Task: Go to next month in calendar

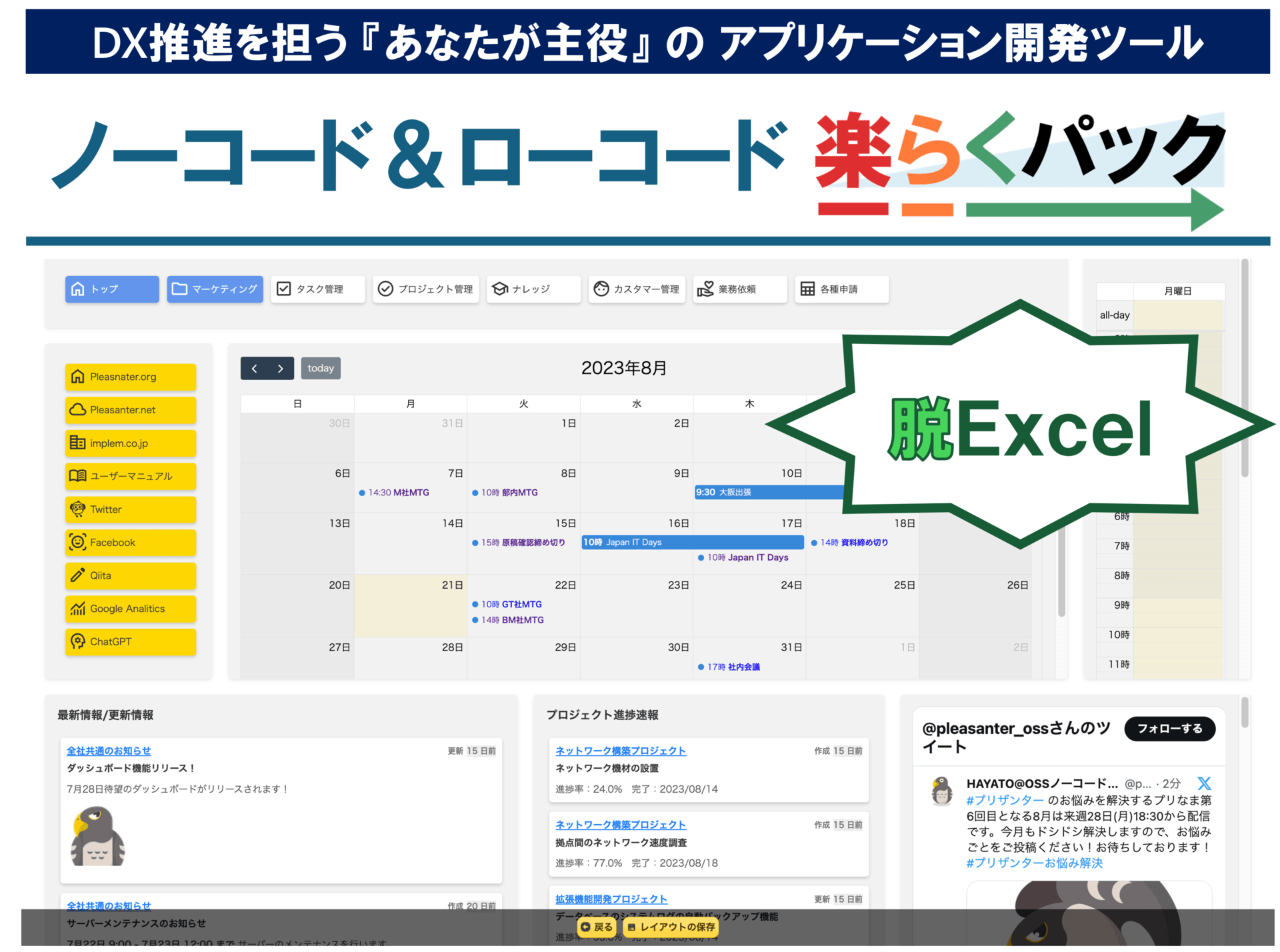Action: 281,368
